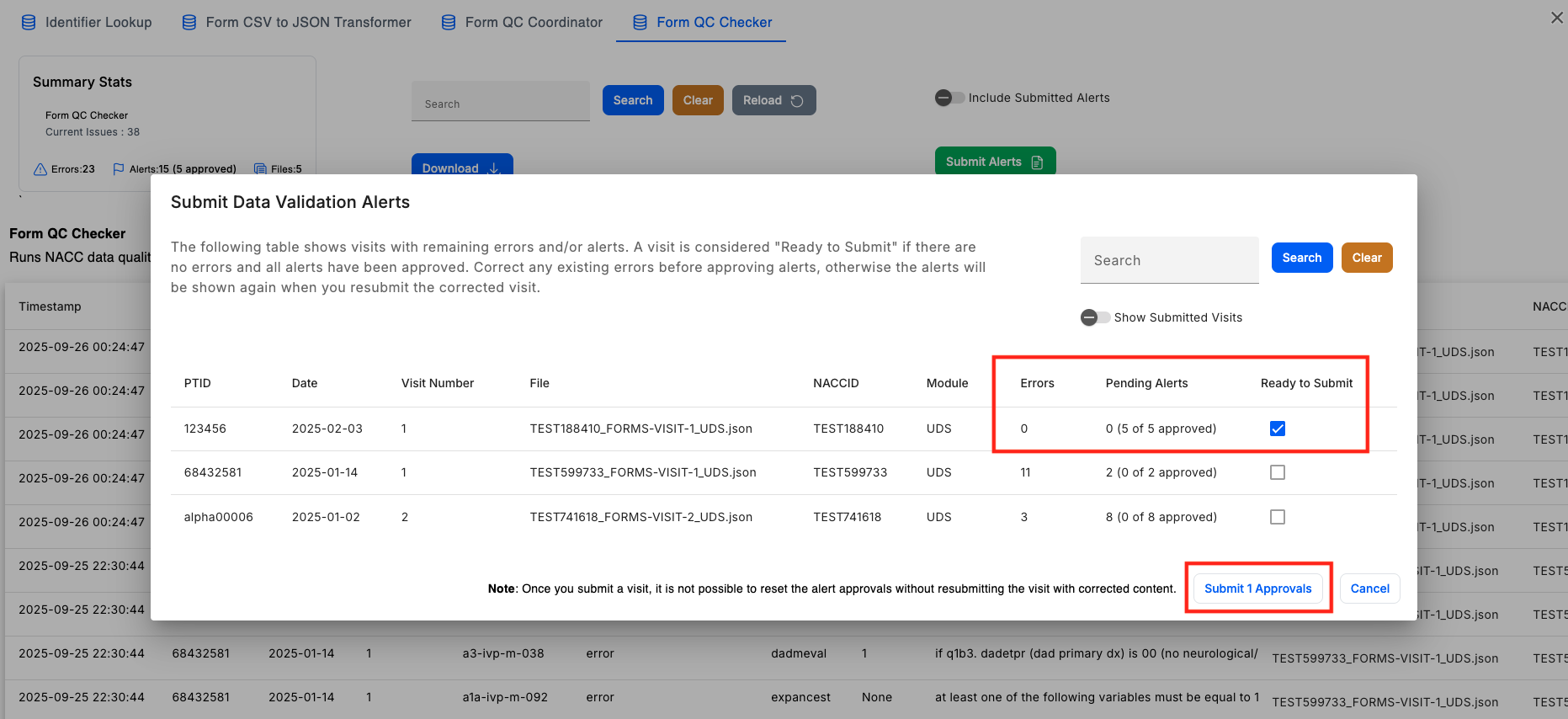Image resolution: width=1568 pixels, height=719 pixels.
Task: Click the orange Clear button in dialog
Action: coord(1366,258)
